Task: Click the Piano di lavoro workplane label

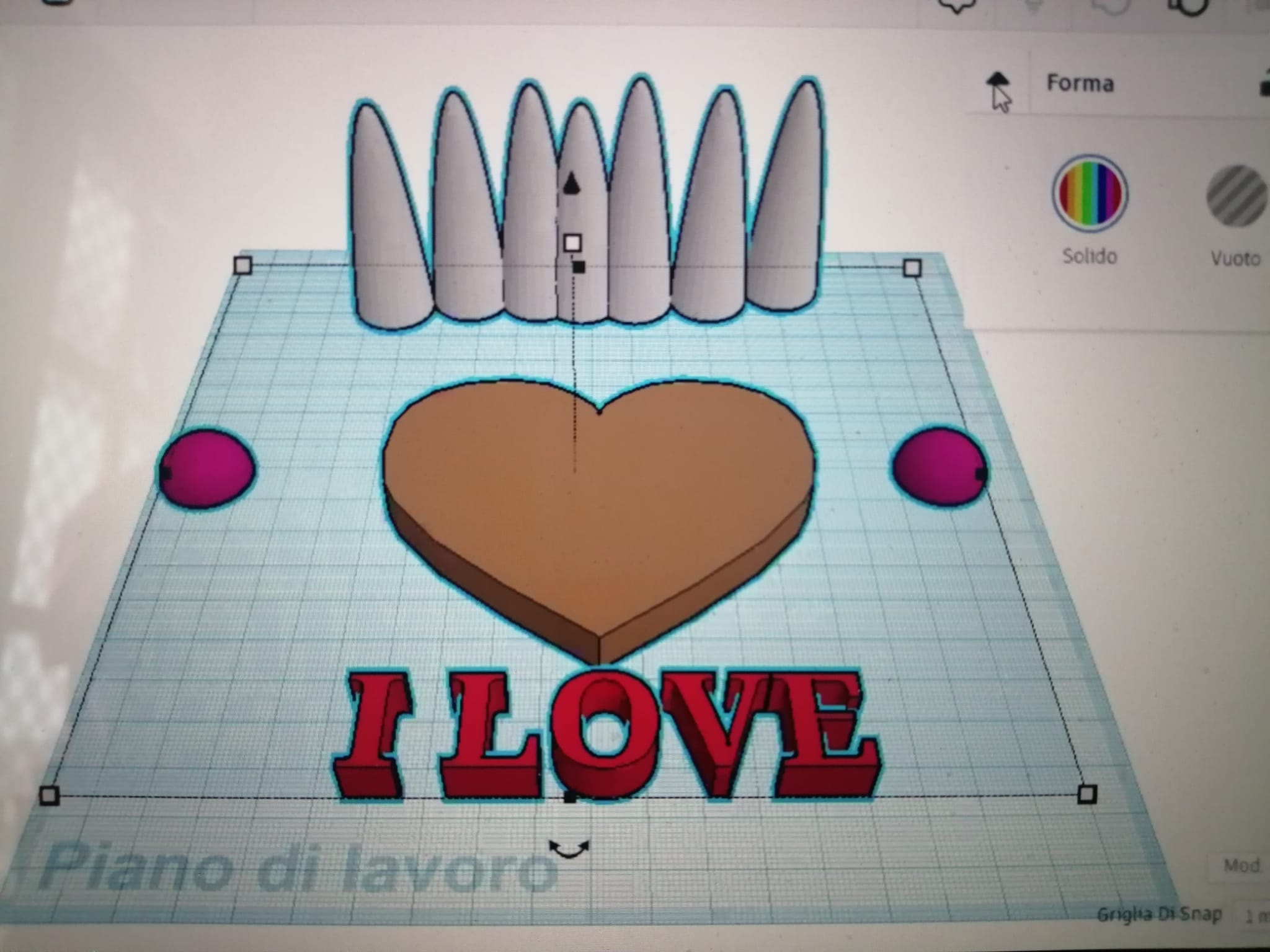Action: point(298,868)
